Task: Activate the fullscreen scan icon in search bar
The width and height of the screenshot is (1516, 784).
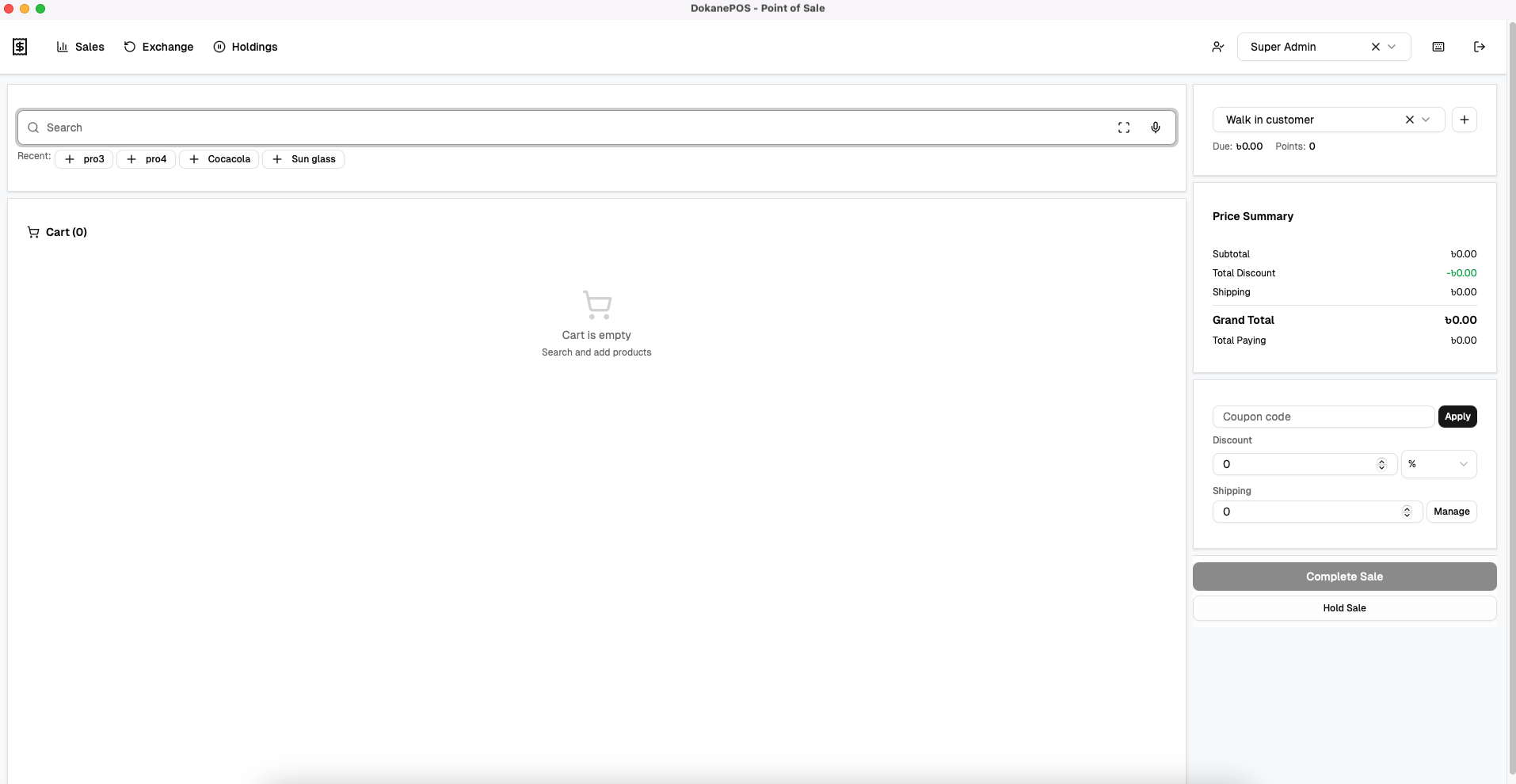Action: 1124,127
